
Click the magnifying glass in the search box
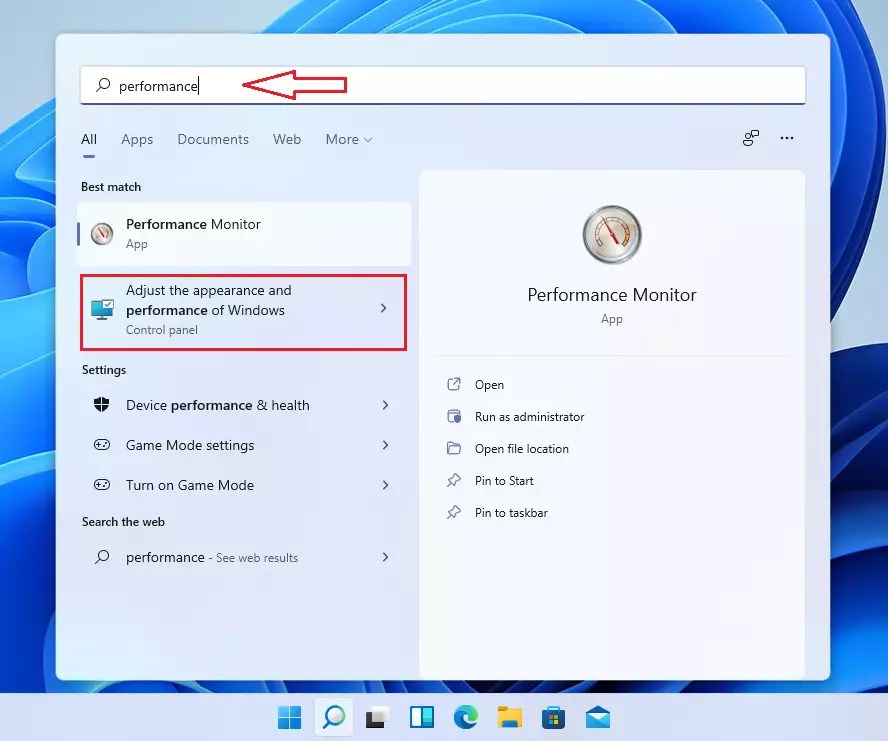click(101, 85)
